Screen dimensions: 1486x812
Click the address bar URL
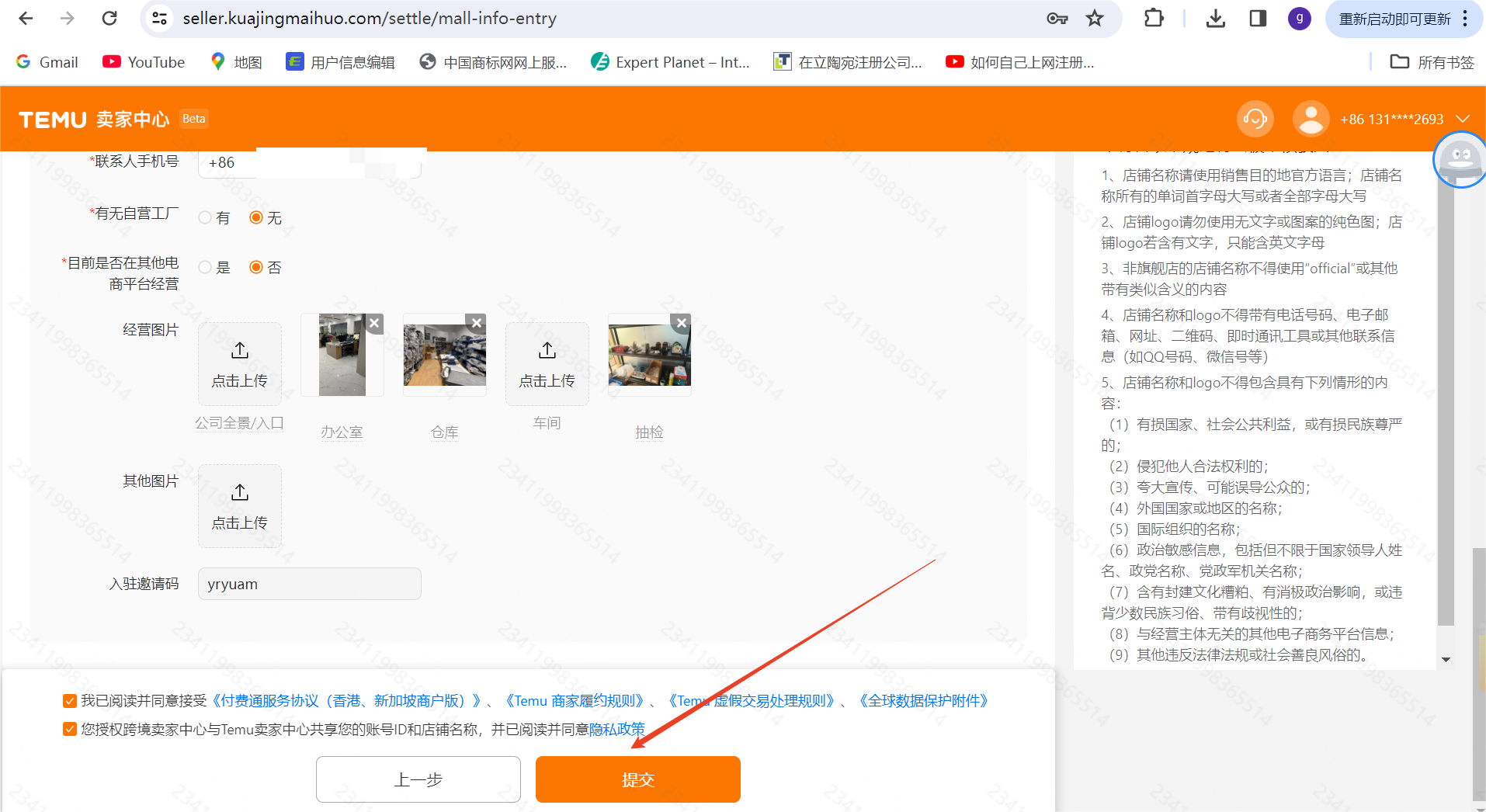[370, 19]
